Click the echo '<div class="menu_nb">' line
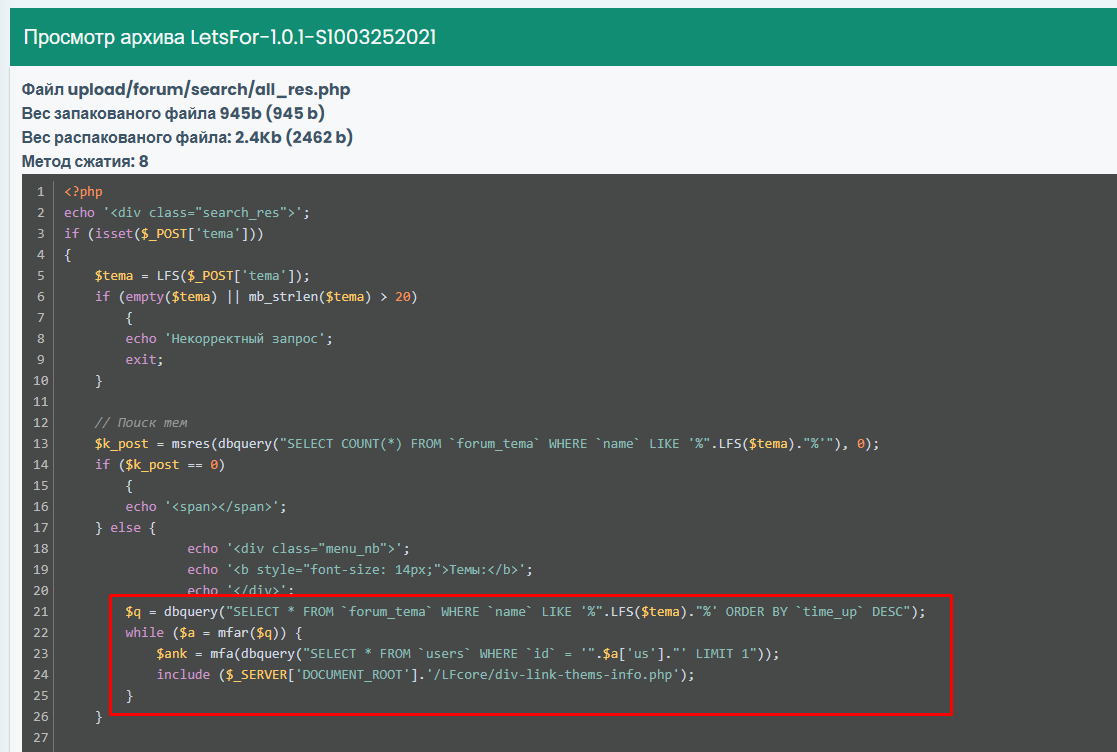1117x752 pixels. coord(299,549)
